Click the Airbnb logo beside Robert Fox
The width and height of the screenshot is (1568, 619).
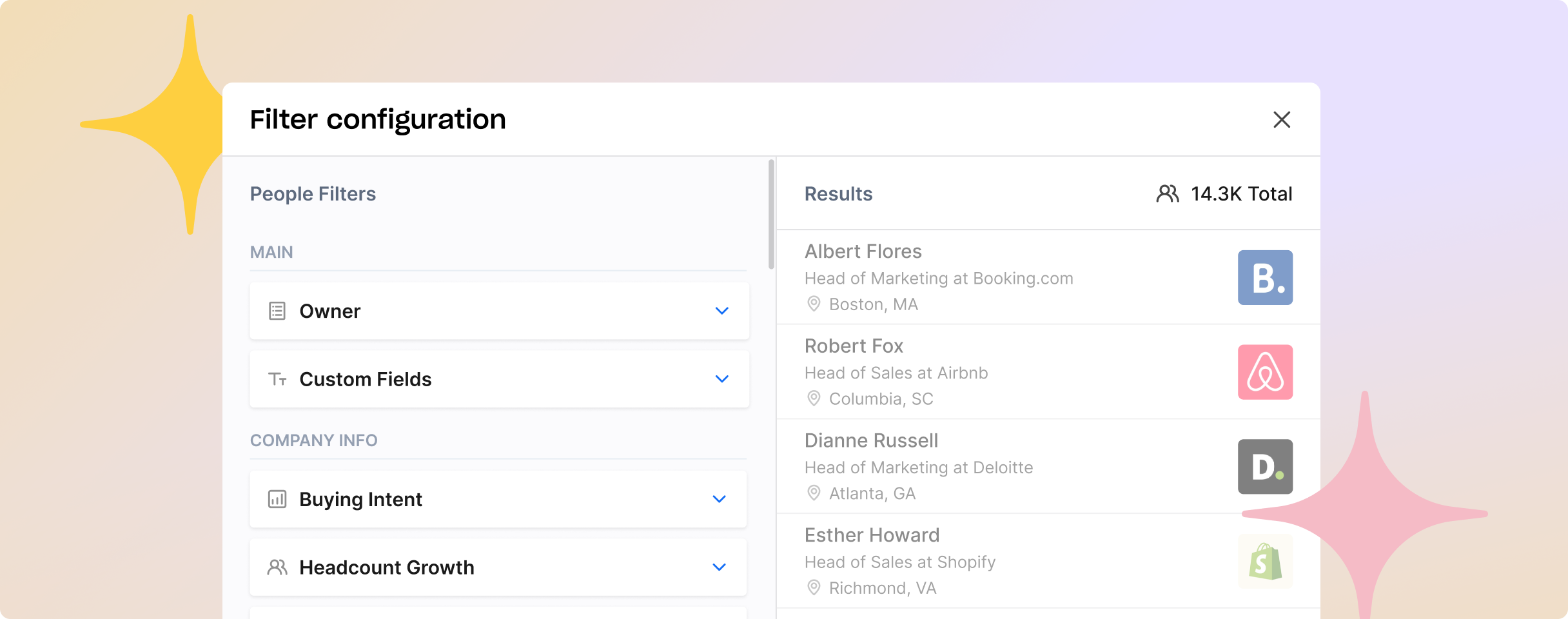point(1265,371)
